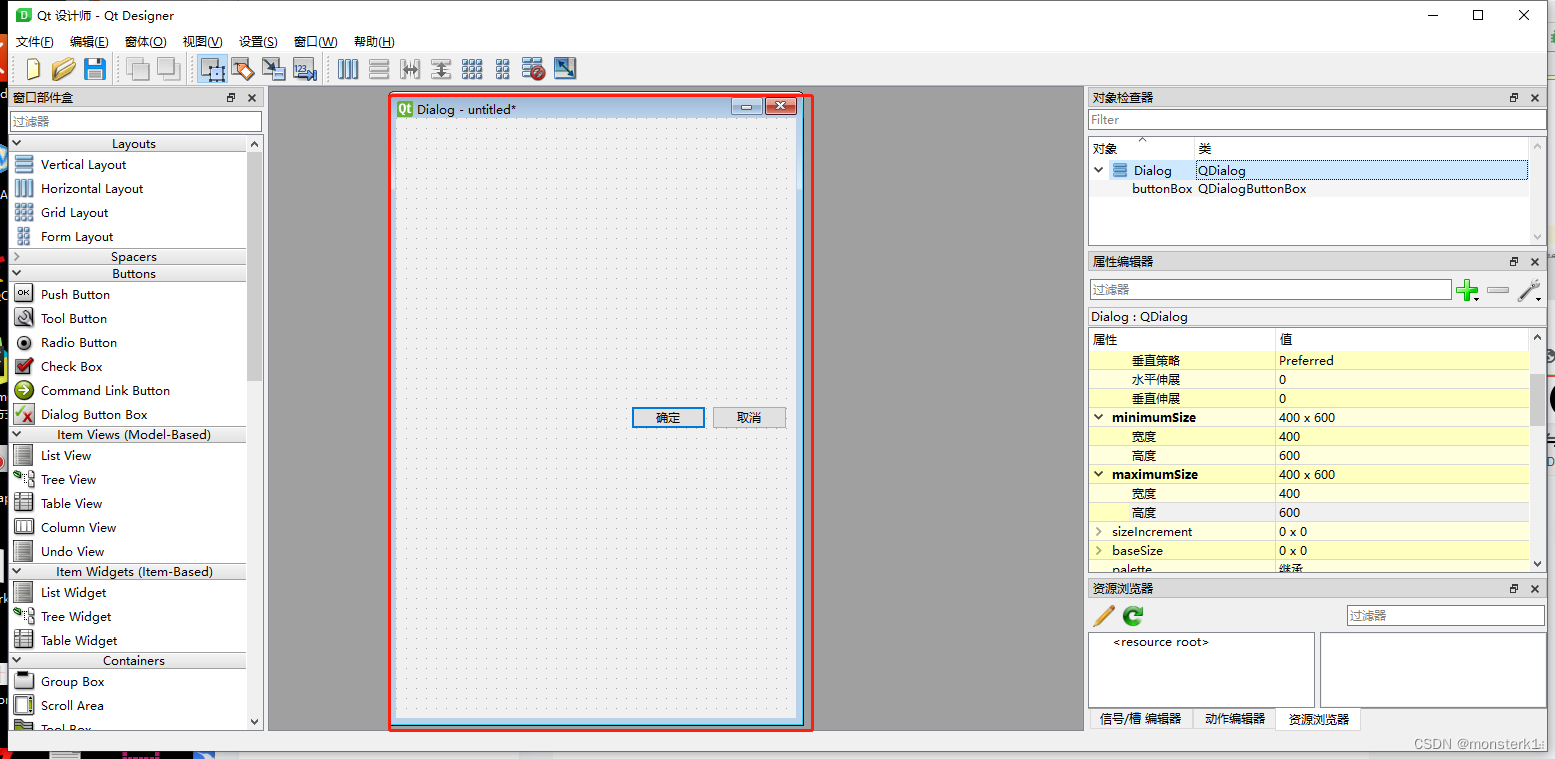Expand the sizeIncrement property
The width and height of the screenshot is (1555, 759).
pyautogui.click(x=1097, y=531)
